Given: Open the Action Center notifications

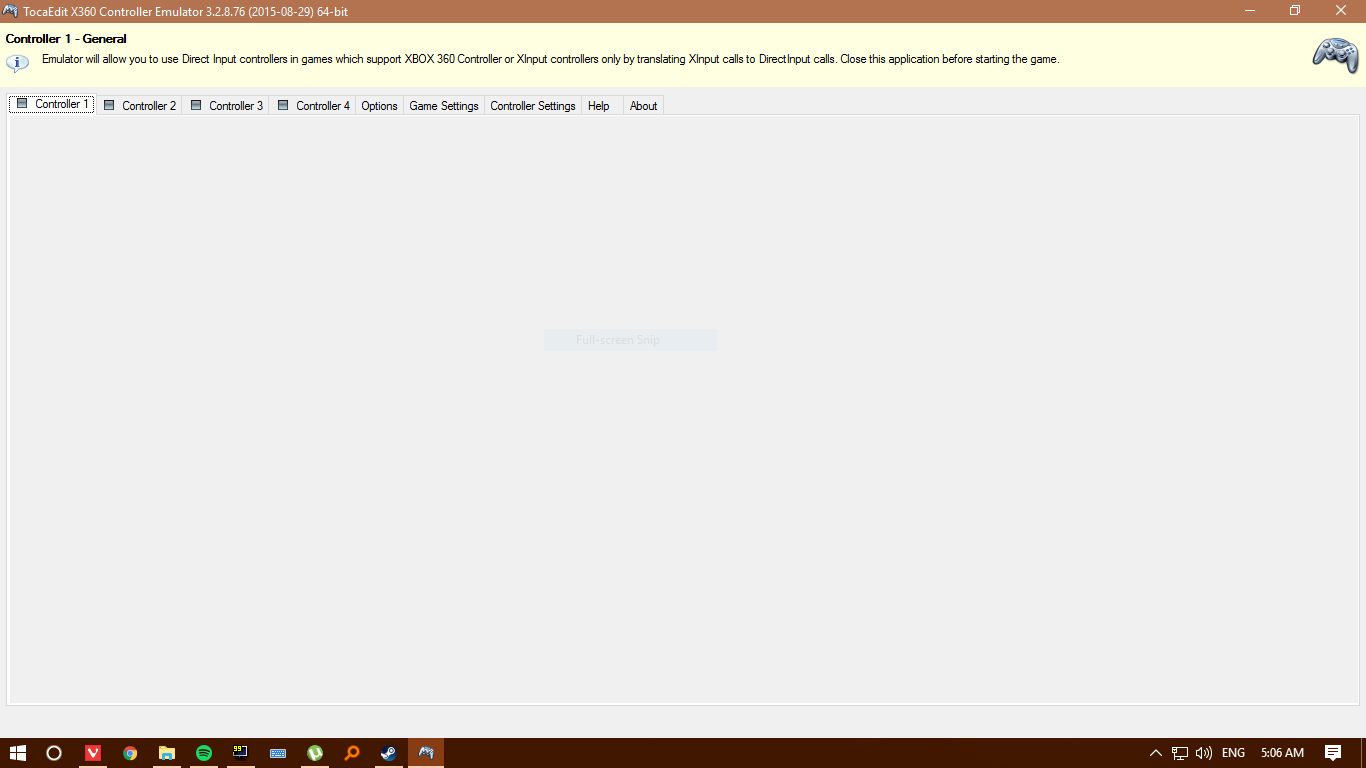Looking at the screenshot, I should point(1333,753).
